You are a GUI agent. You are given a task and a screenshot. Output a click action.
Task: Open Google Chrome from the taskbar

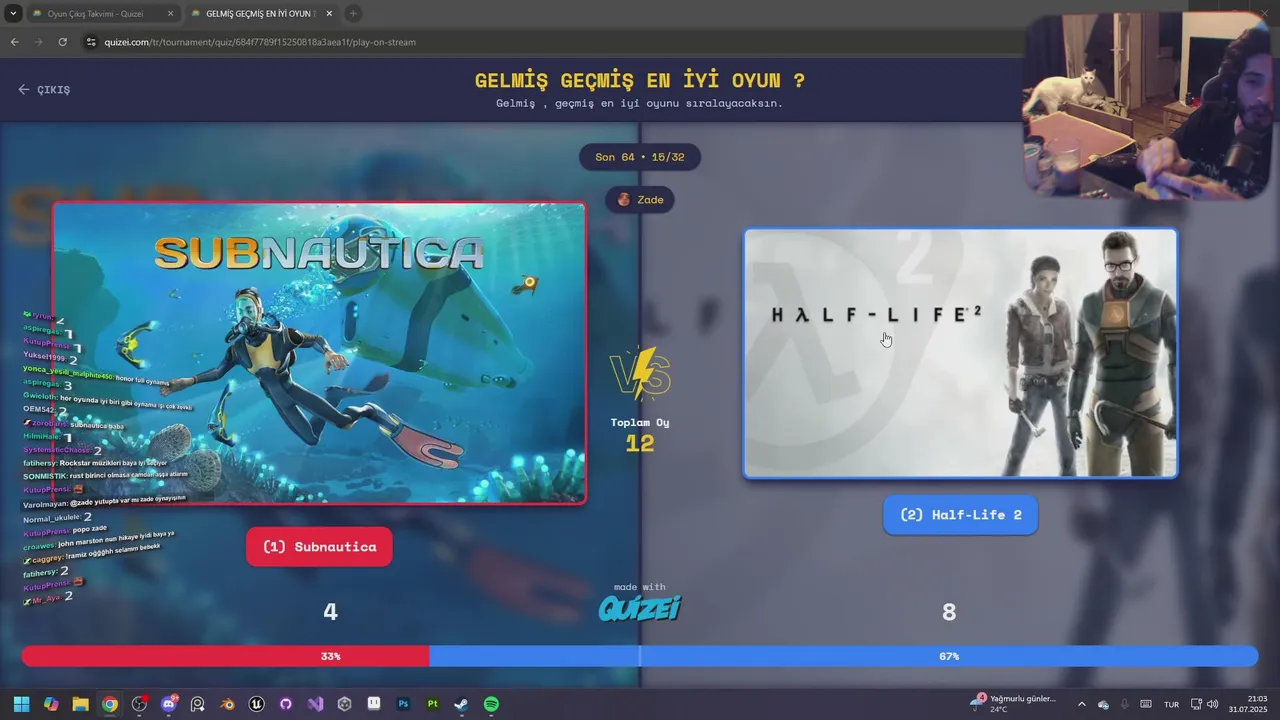pos(110,704)
